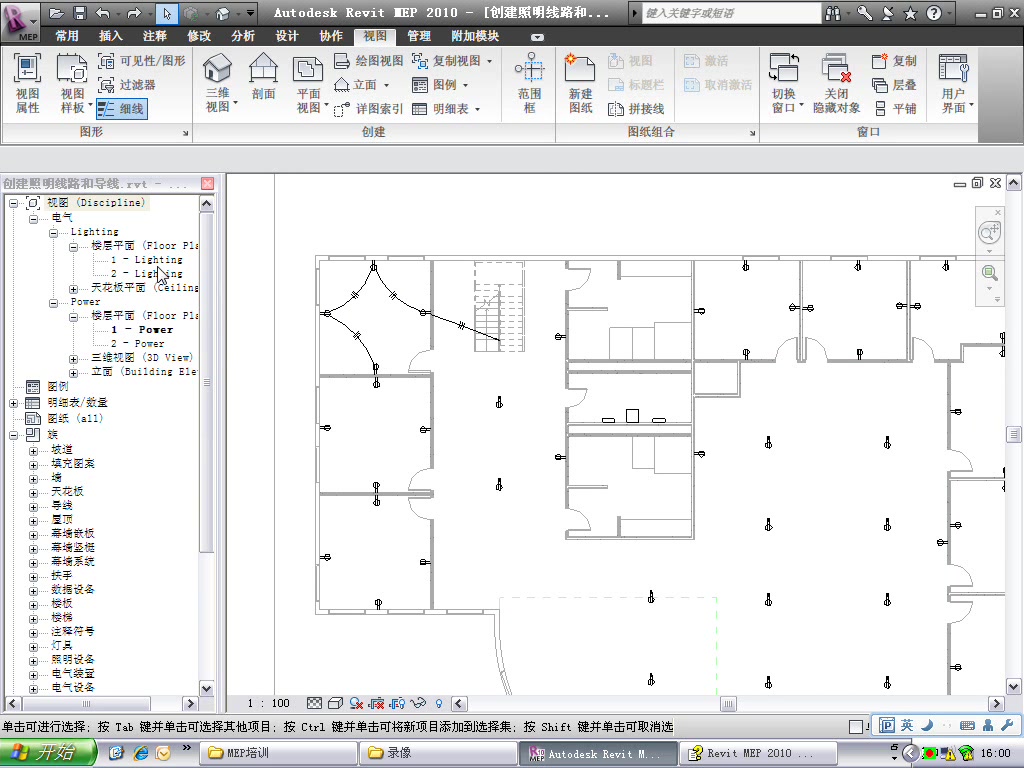Toggle Temporary Hide/Isolate glasses icon
Image resolution: width=1024 pixels, height=768 pixels.
[417, 703]
